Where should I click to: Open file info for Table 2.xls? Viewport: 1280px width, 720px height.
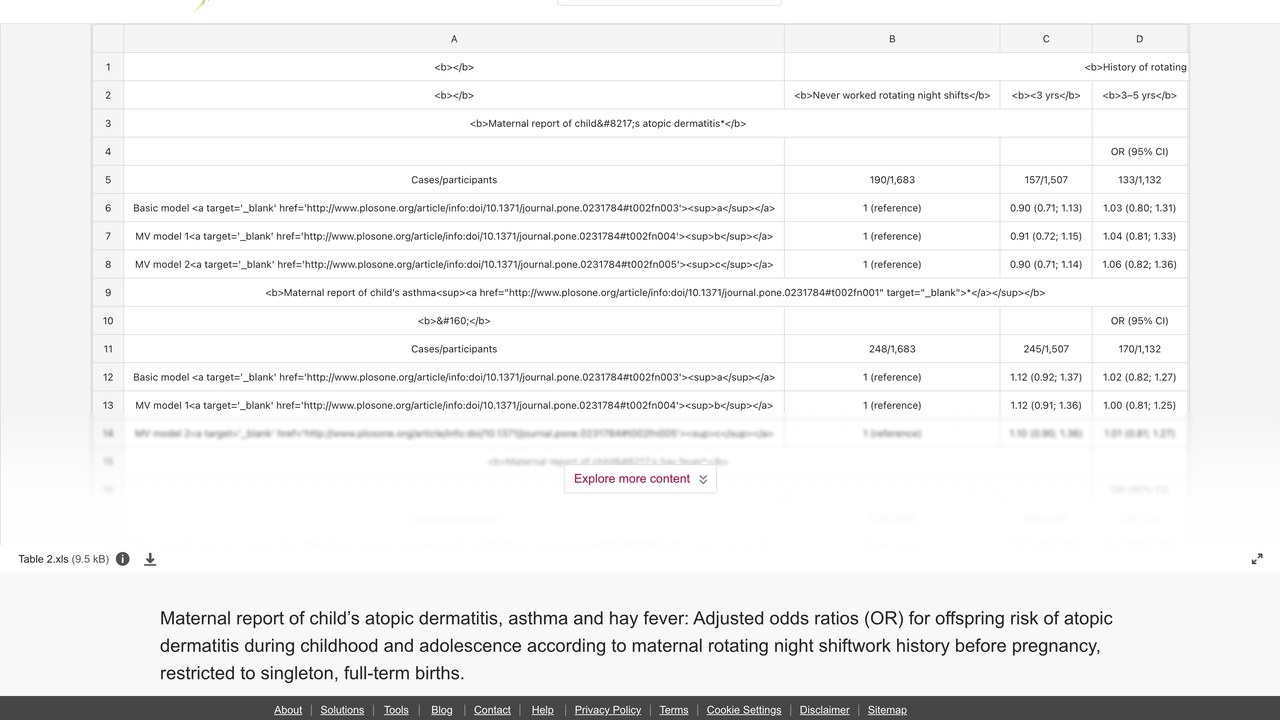pos(123,559)
